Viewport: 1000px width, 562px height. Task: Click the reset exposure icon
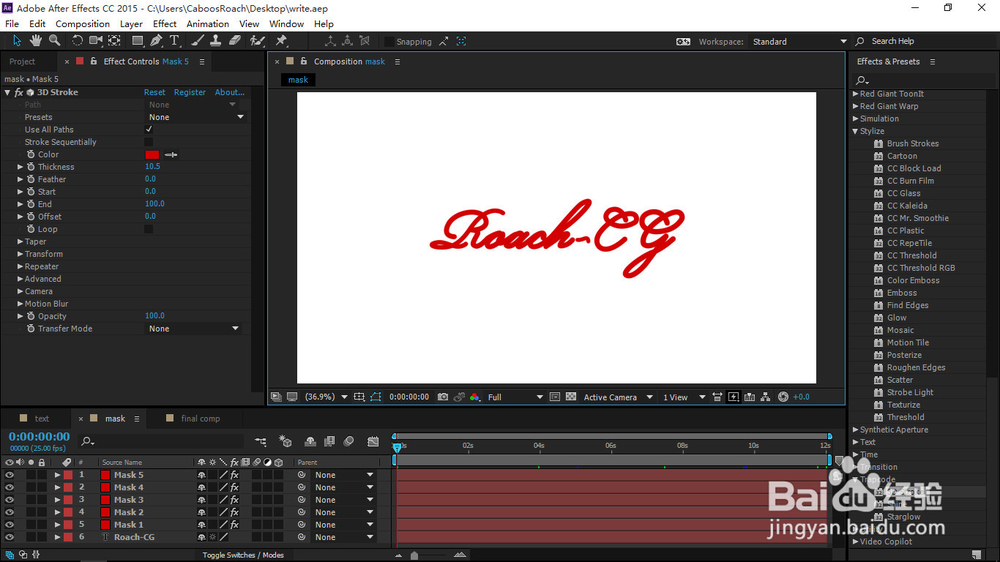pyautogui.click(x=783, y=397)
